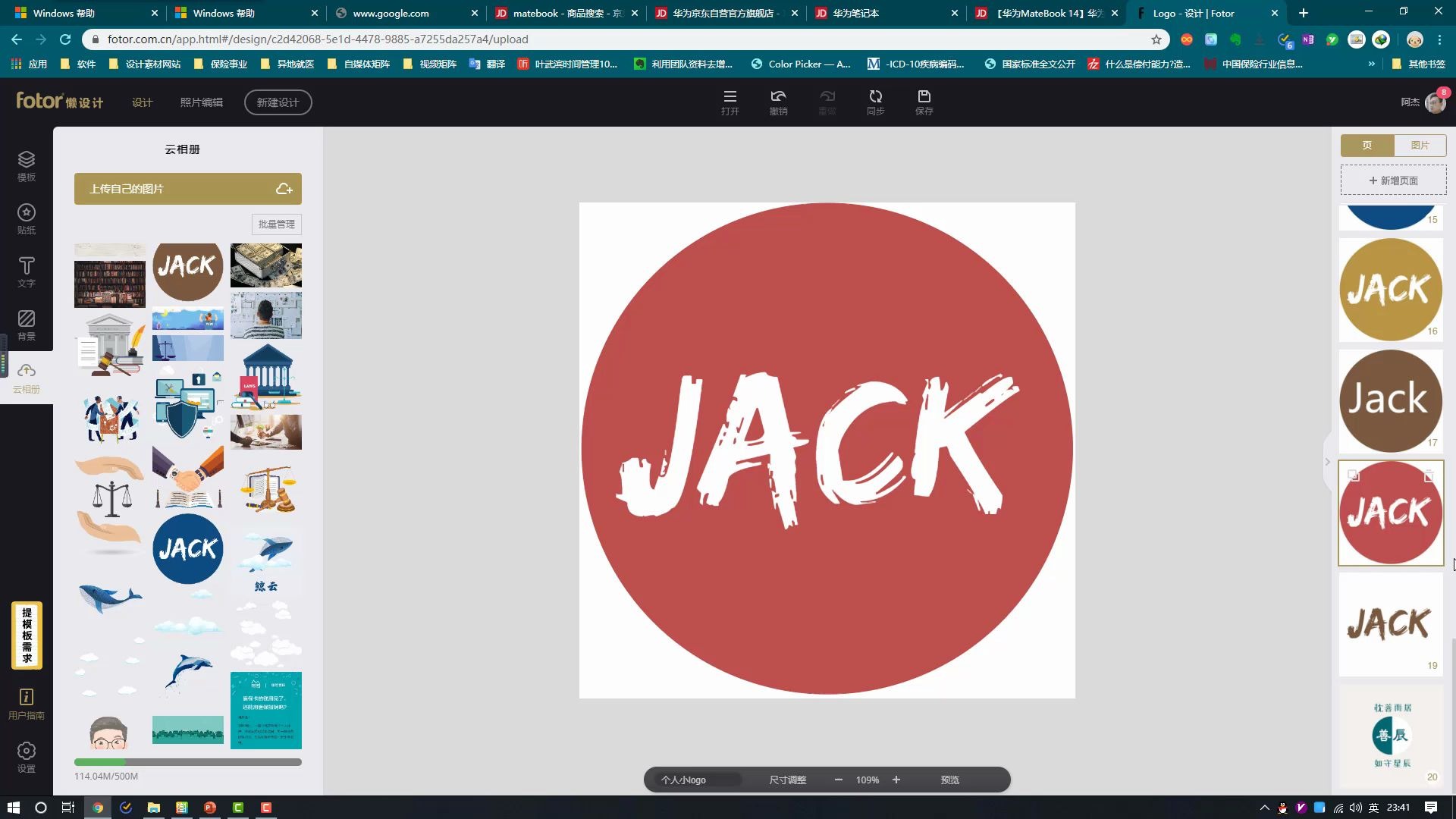Select the dolphin image in album
1456x819 pixels.
pos(188,673)
